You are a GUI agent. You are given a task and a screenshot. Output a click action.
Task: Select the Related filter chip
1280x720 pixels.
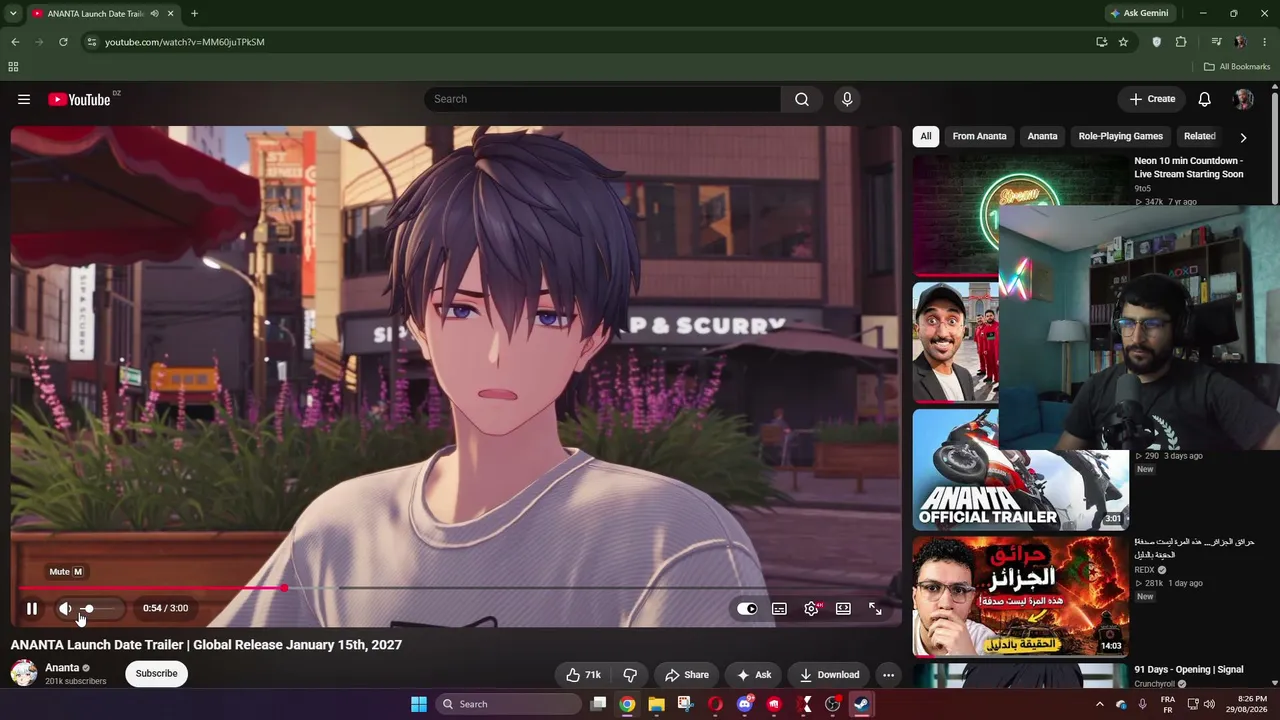coord(1199,136)
